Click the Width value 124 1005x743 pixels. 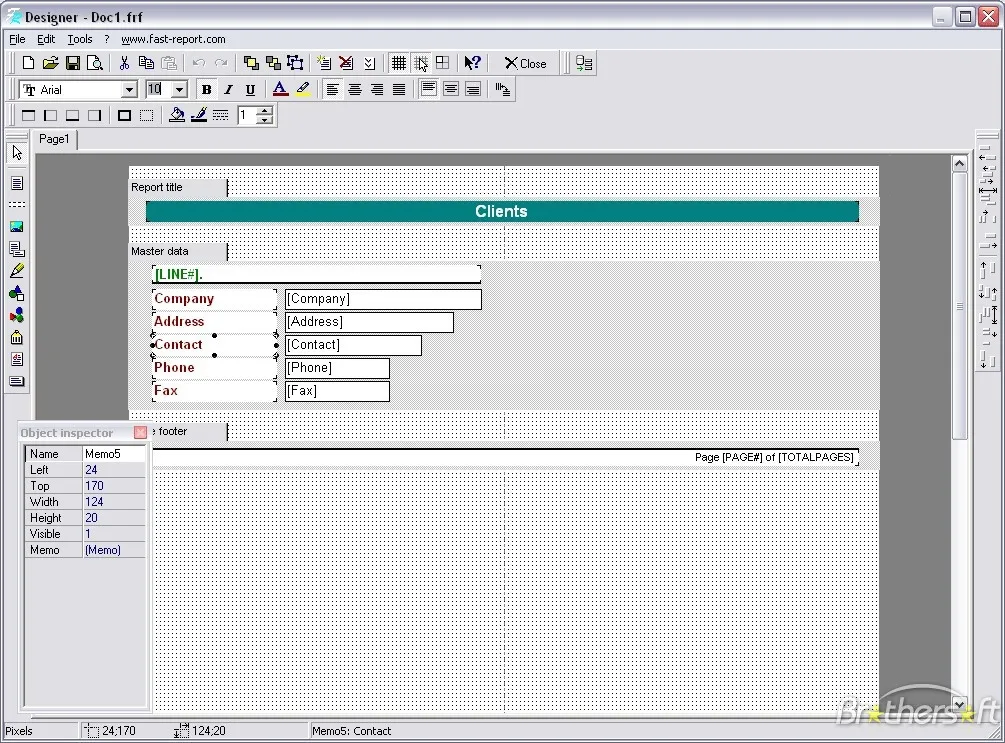(x=114, y=502)
